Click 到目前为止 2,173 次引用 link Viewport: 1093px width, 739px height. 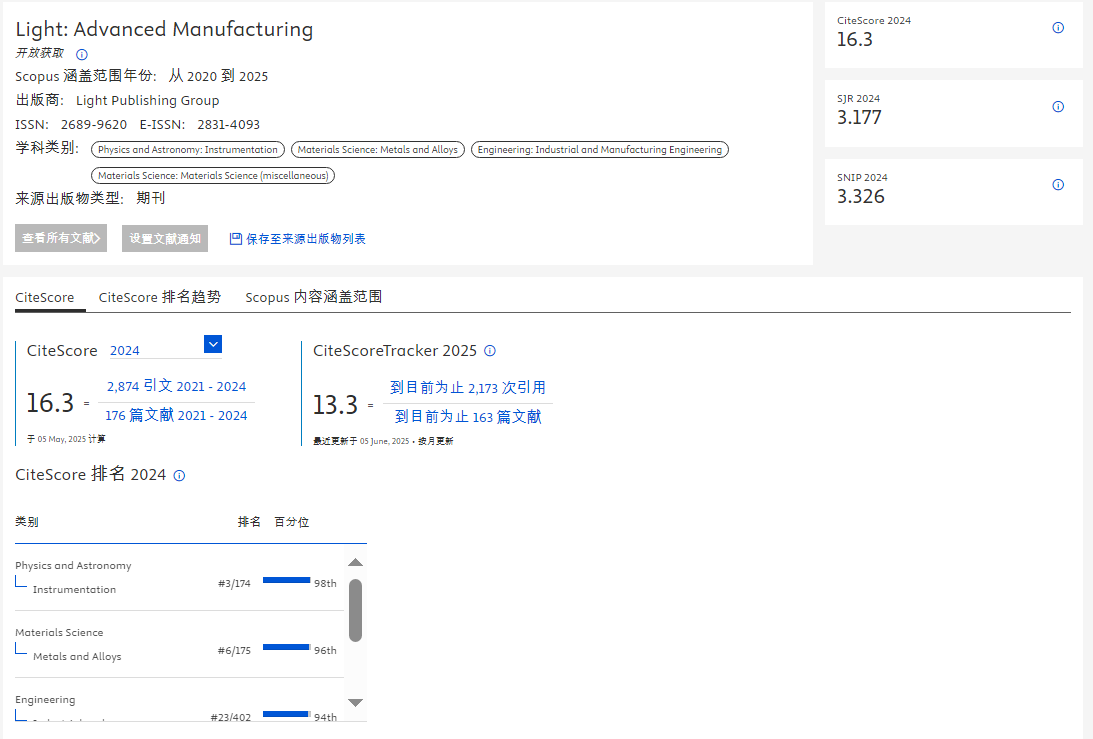pyautogui.click(x=468, y=388)
